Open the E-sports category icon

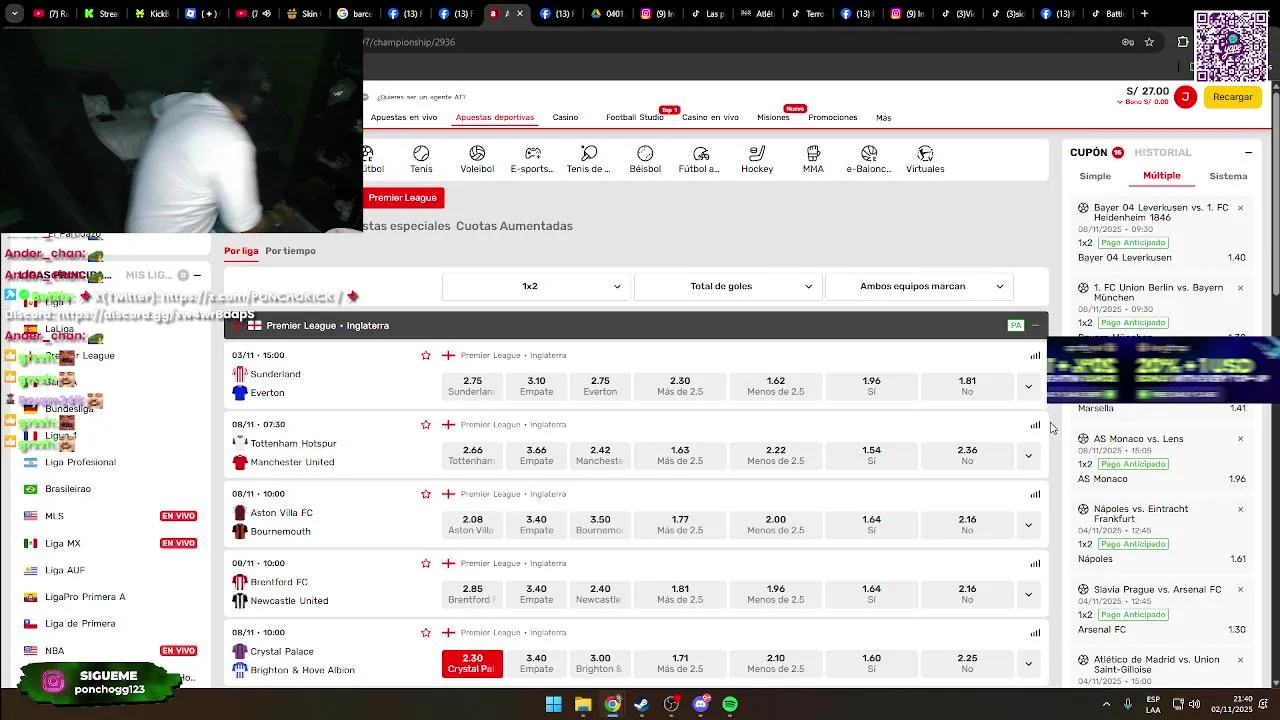532,159
